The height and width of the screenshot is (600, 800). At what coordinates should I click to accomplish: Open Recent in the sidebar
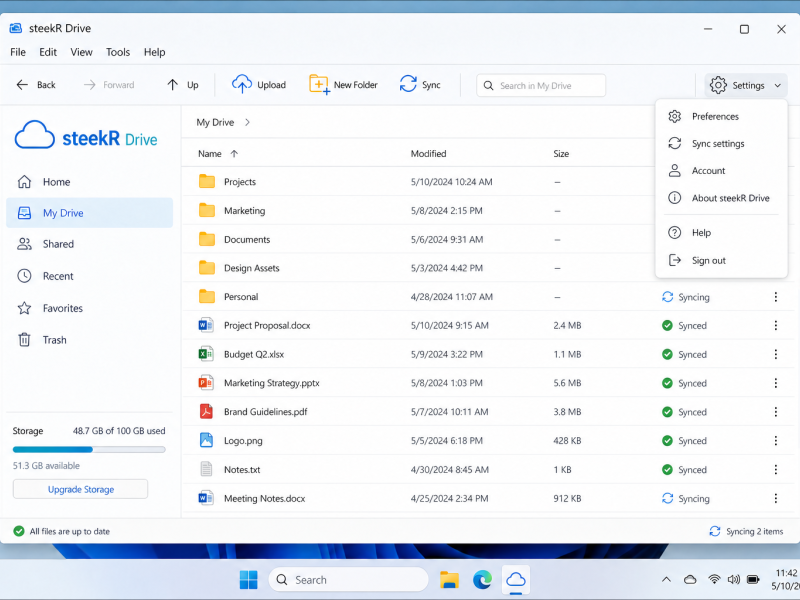coord(90,276)
